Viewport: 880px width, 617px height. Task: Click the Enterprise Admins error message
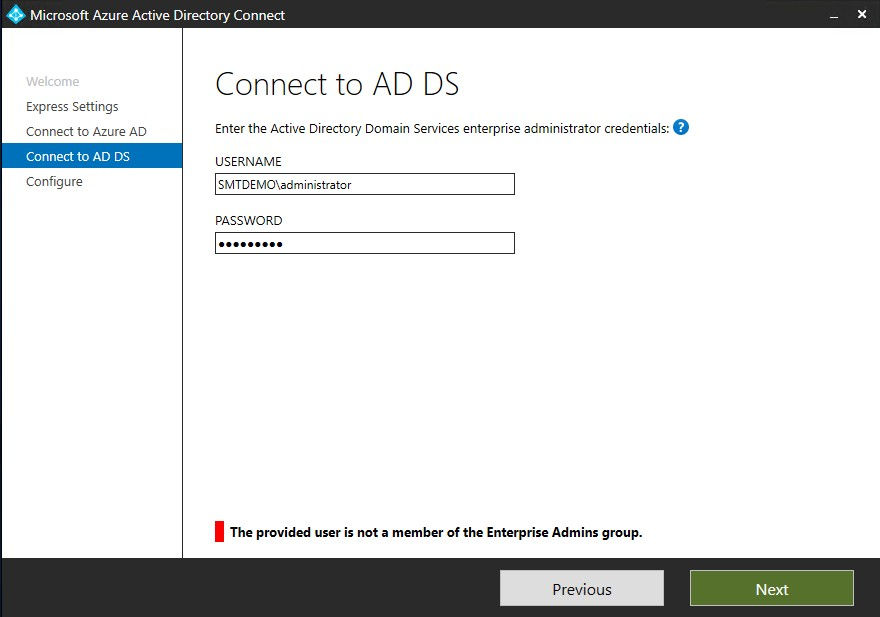tap(436, 532)
